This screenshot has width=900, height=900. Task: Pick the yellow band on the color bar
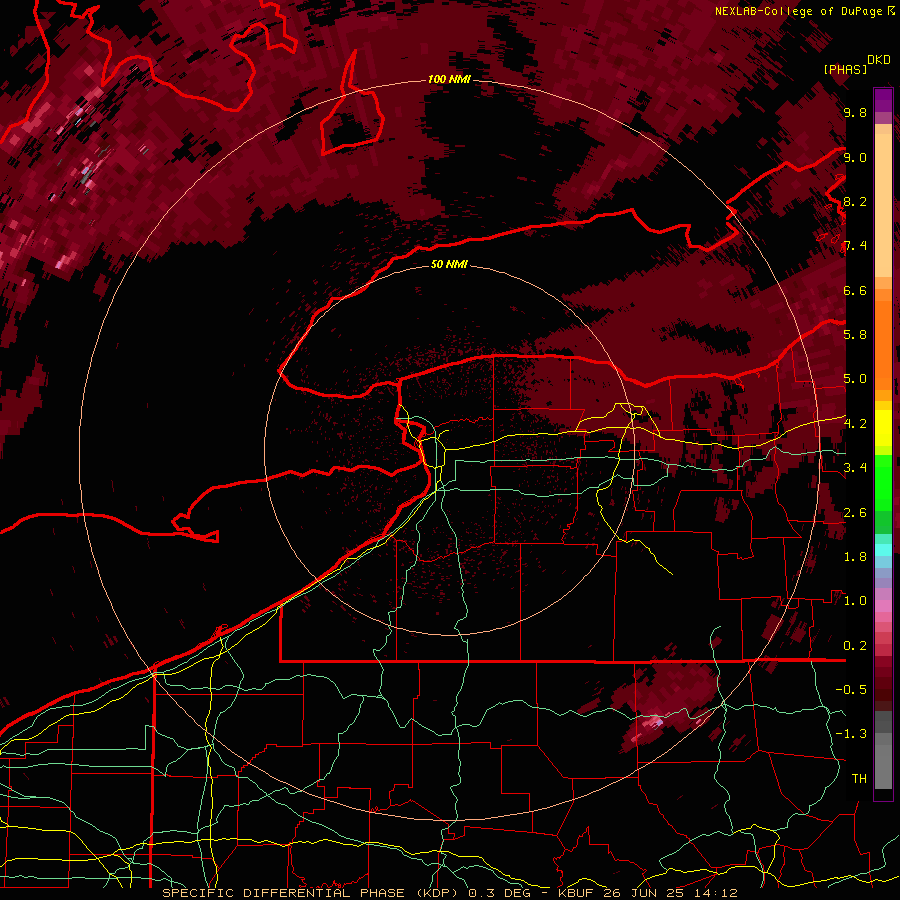(x=883, y=428)
